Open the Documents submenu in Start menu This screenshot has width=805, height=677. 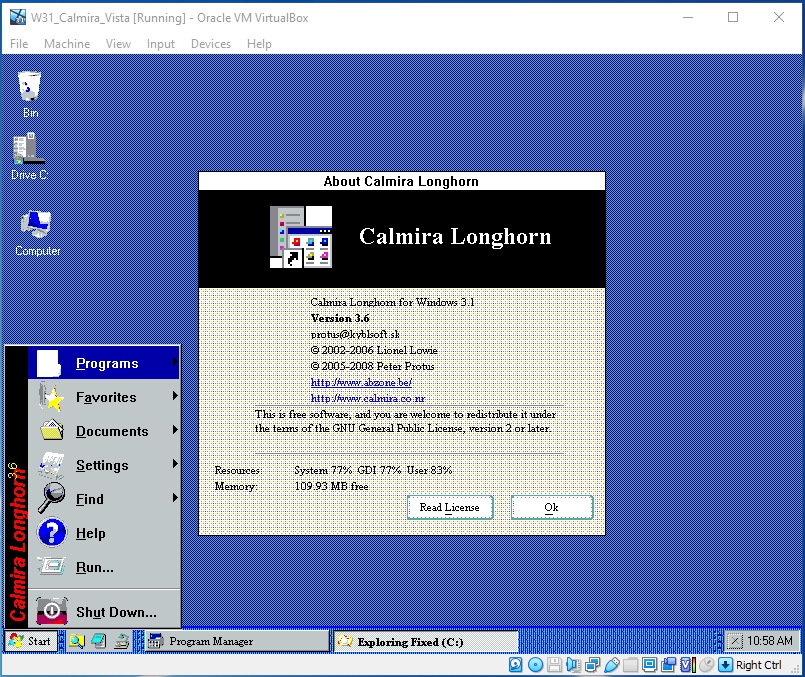tap(104, 431)
